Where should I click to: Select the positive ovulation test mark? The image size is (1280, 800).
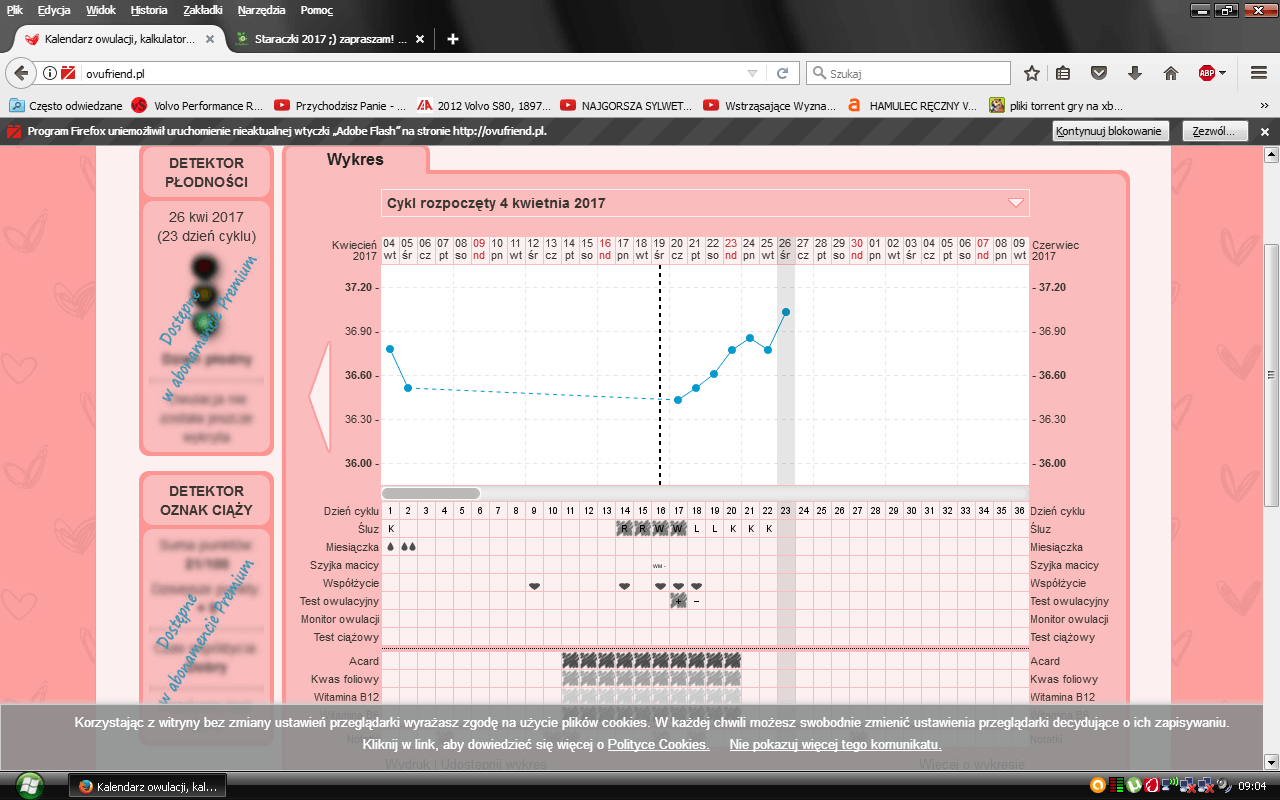coord(678,601)
